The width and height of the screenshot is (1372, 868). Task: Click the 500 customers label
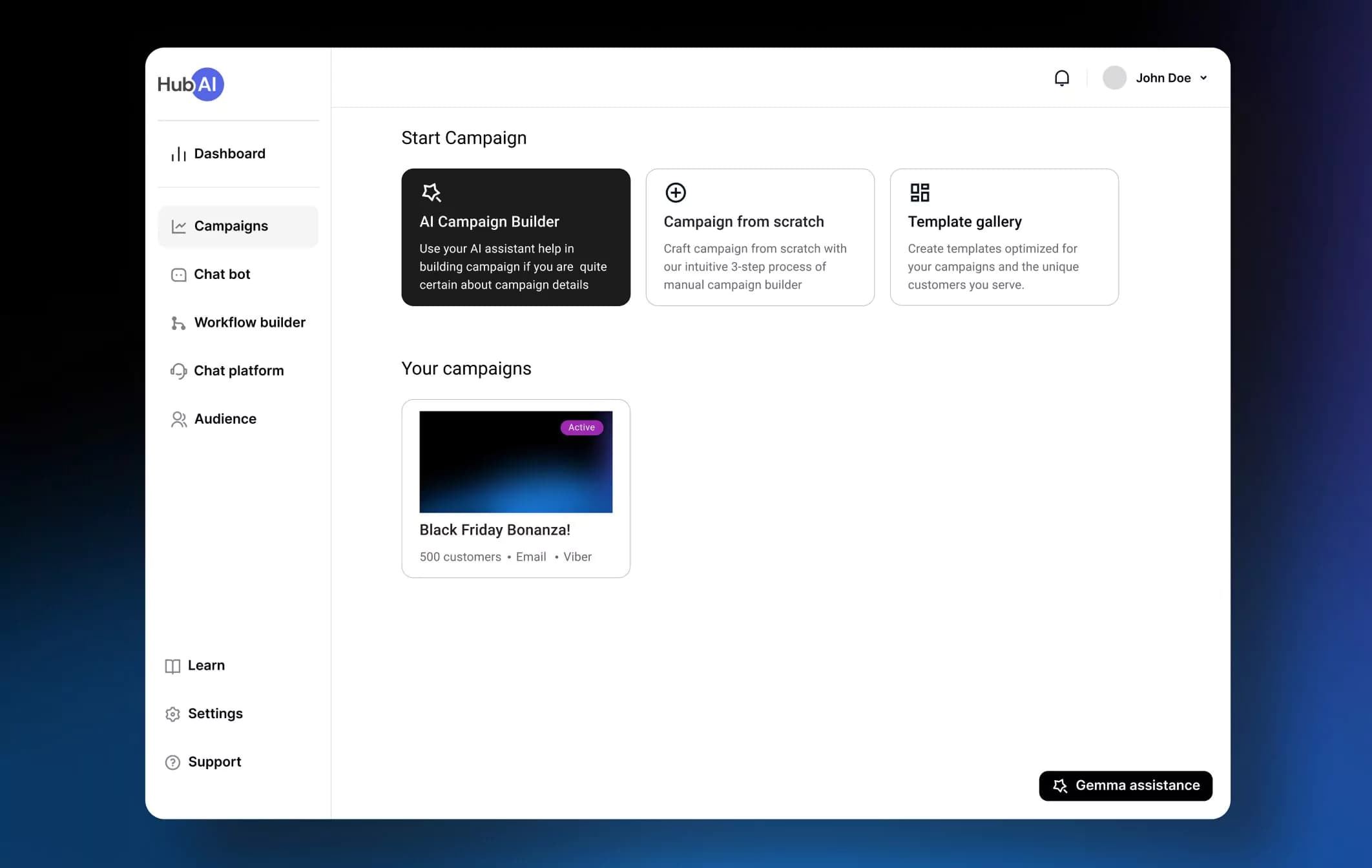point(460,557)
